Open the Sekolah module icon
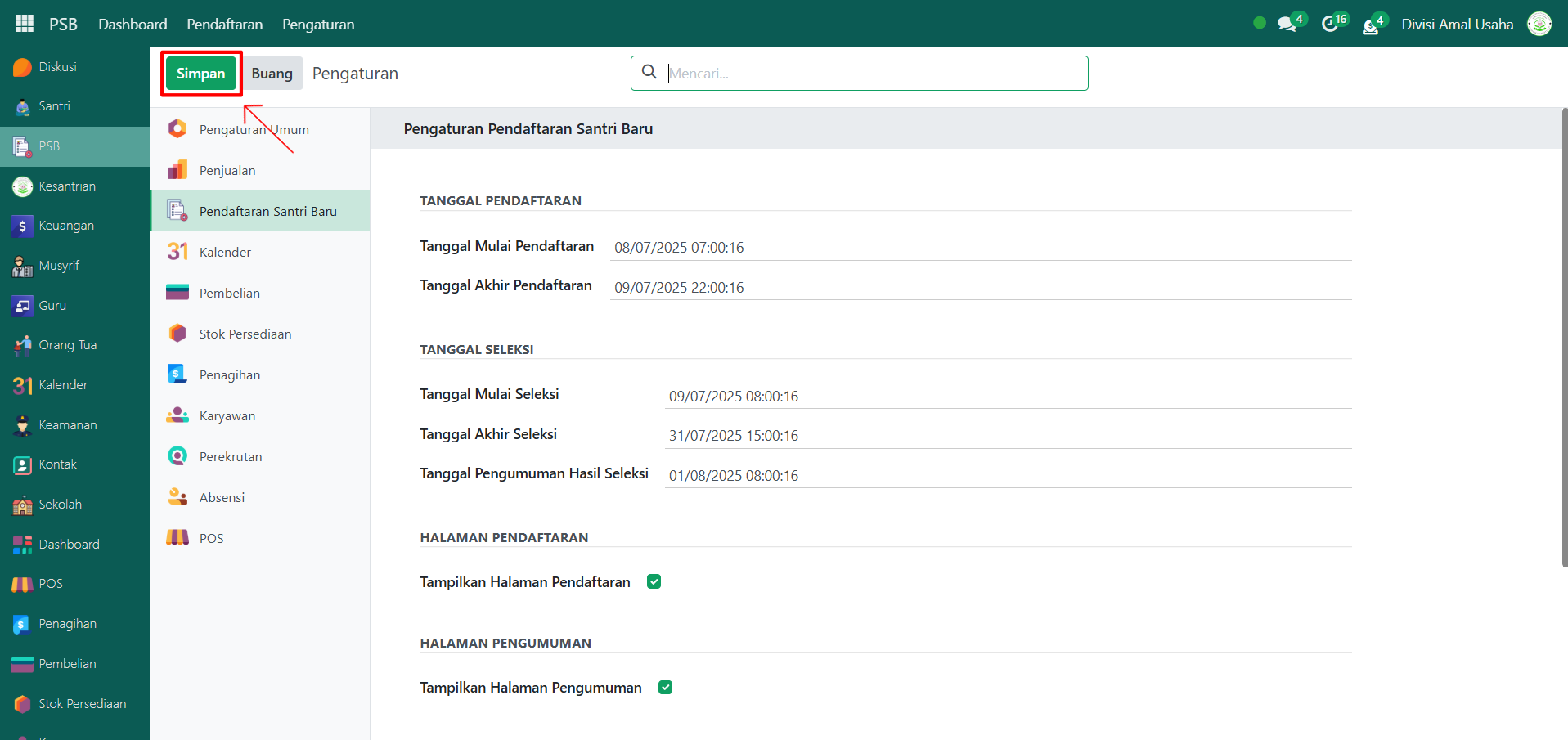1568x740 pixels. click(22, 505)
